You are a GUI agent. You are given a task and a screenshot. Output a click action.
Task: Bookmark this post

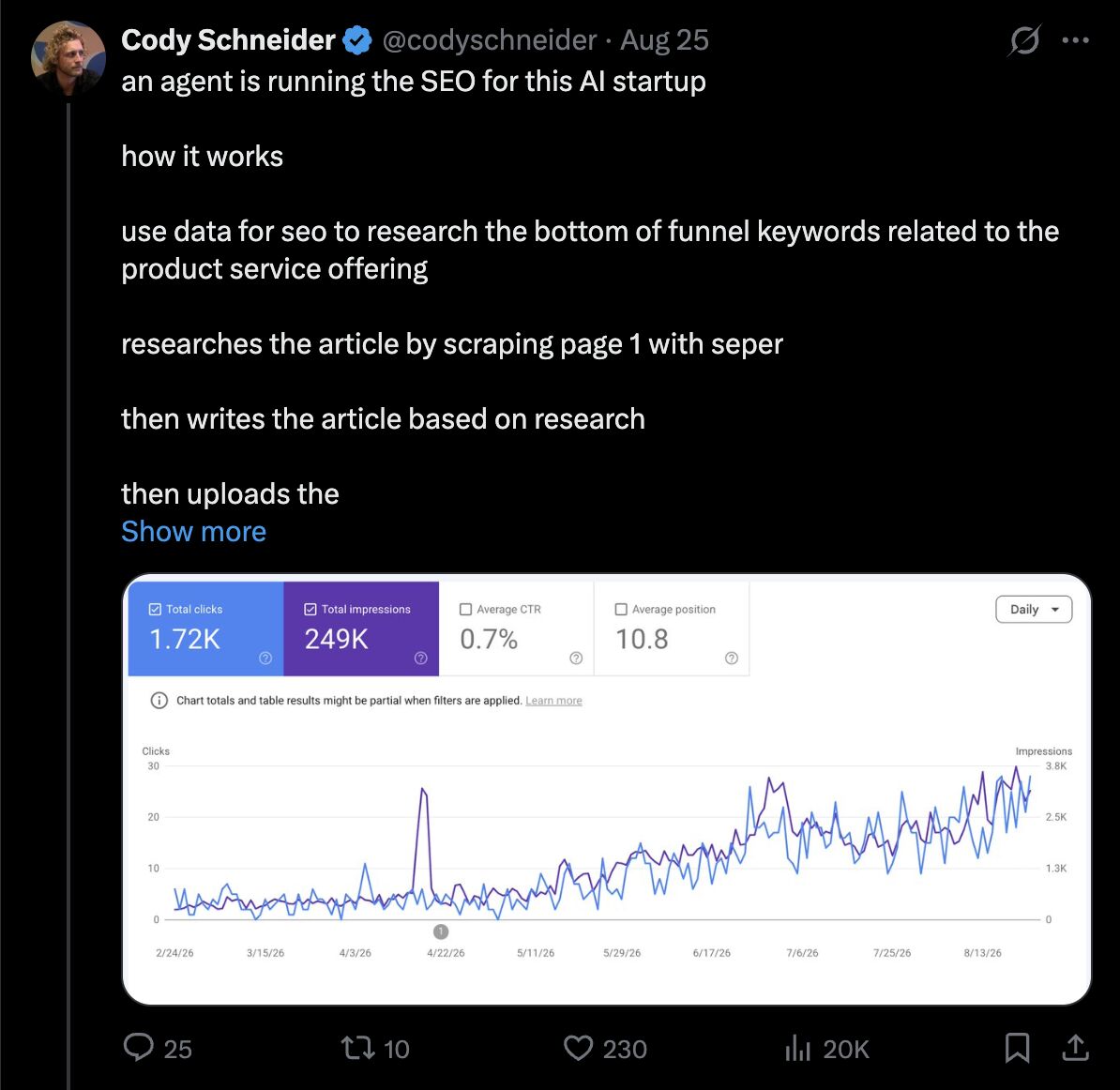click(x=1017, y=1048)
